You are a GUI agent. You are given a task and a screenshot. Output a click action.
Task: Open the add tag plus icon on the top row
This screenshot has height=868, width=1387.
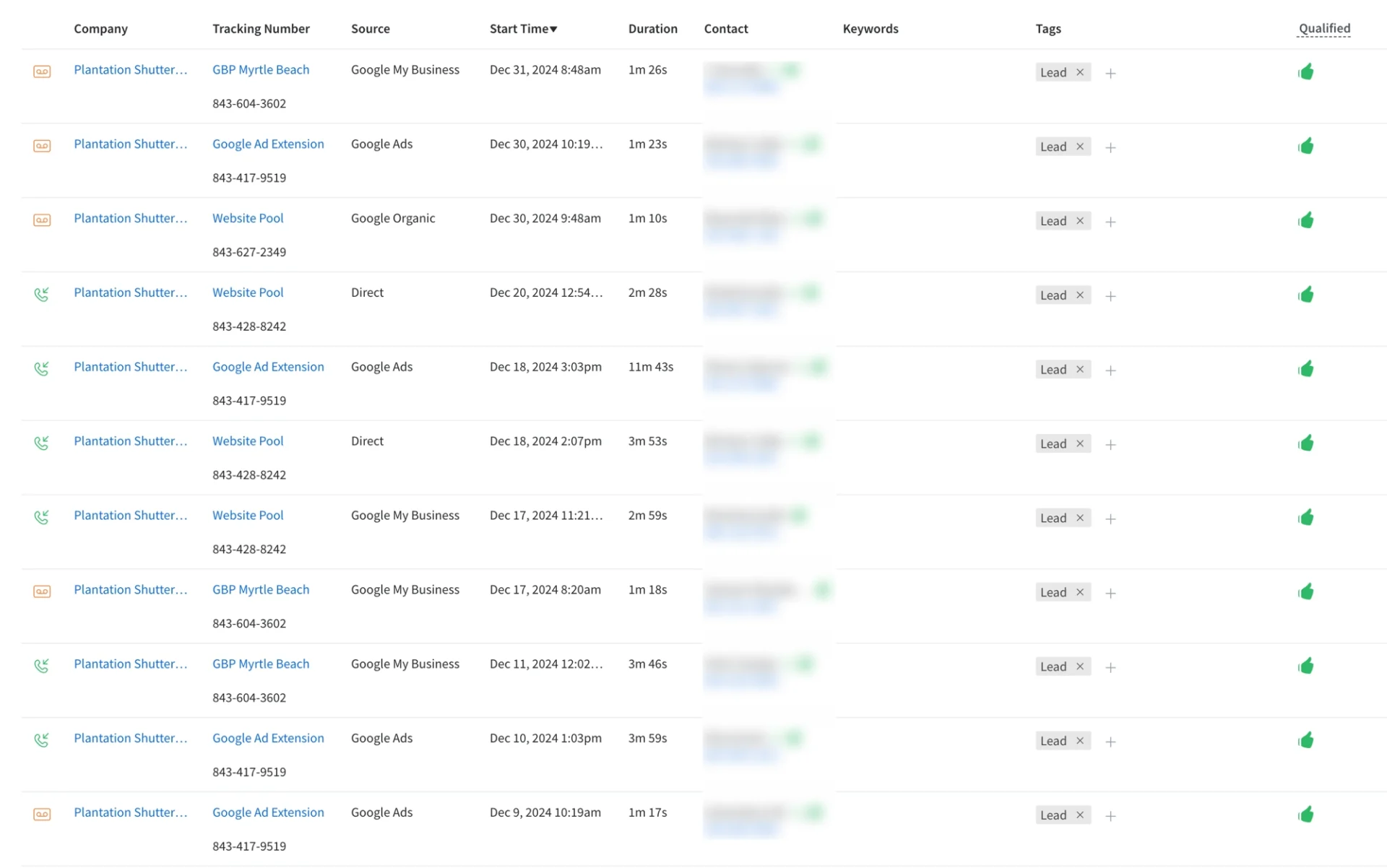pos(1110,73)
